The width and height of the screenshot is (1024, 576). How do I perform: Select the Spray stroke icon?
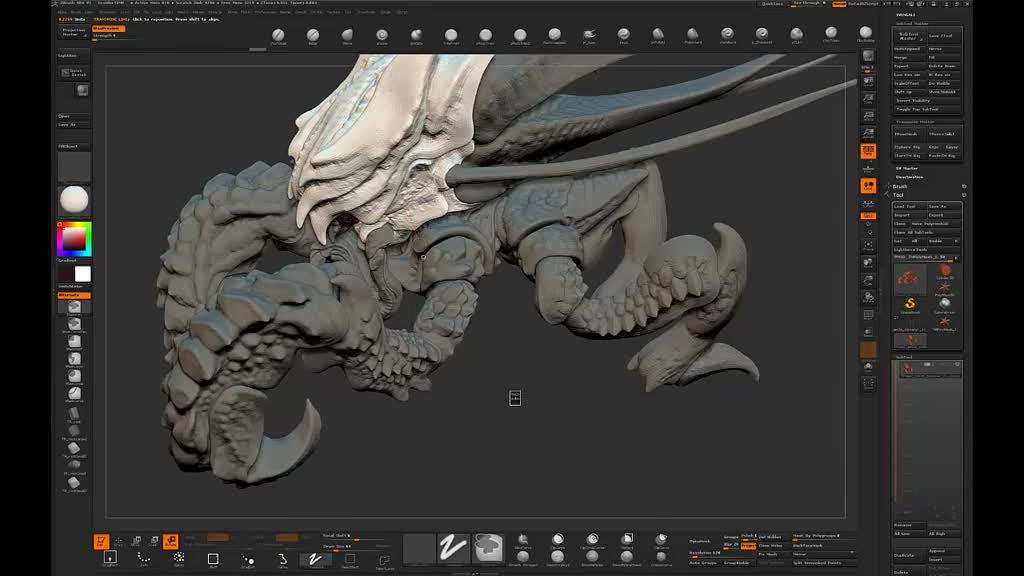(178, 560)
